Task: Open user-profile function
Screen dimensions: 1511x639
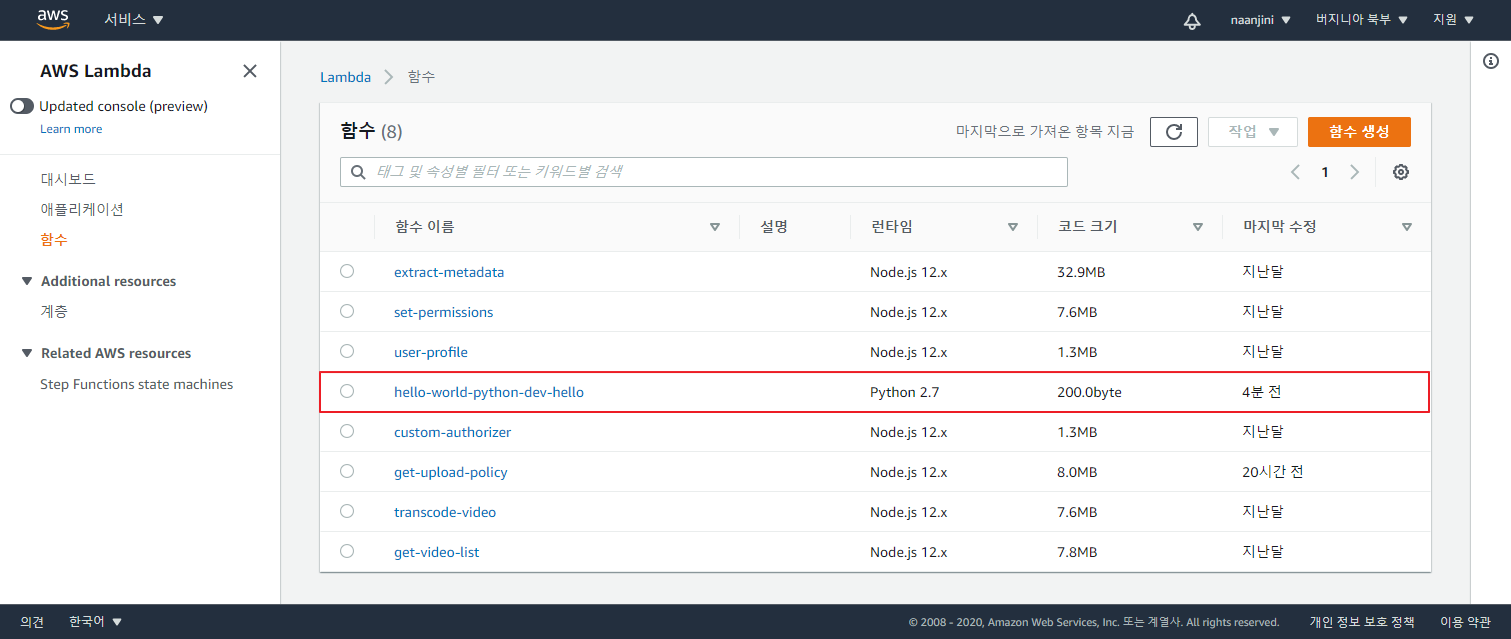Action: tap(431, 352)
